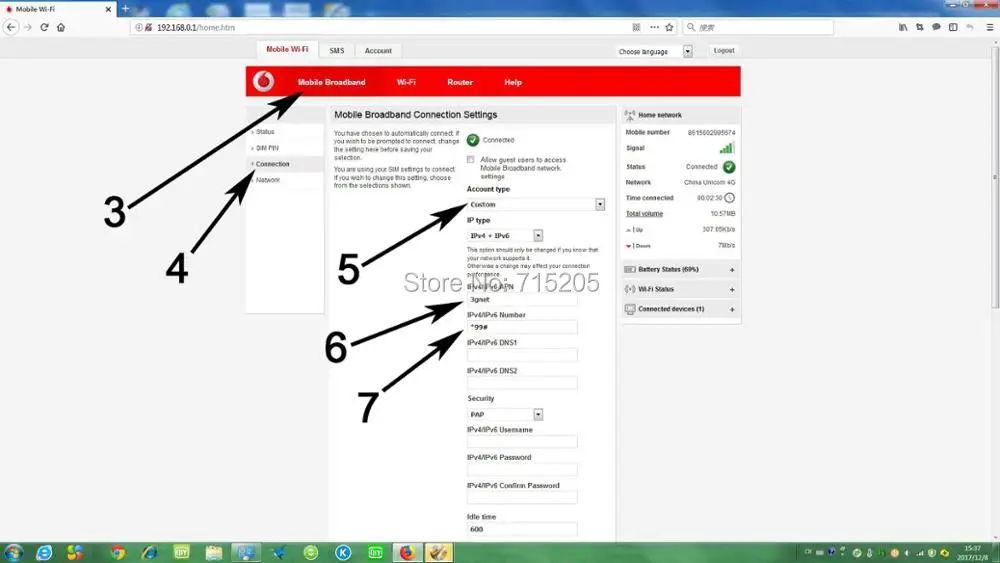
Task: Click the chat bubble toolbar icon
Action: point(936,27)
